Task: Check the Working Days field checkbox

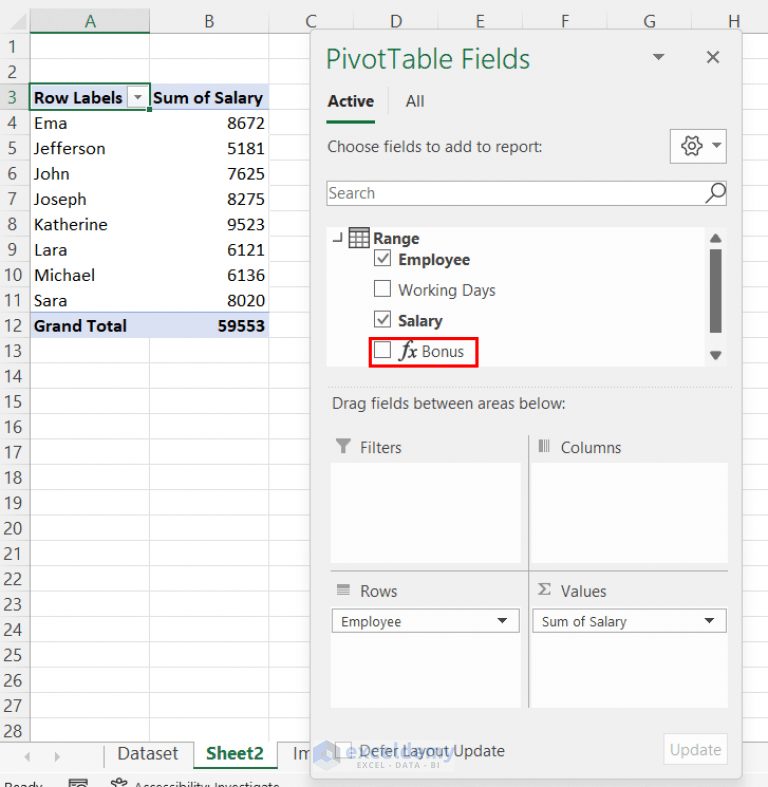Action: click(382, 289)
